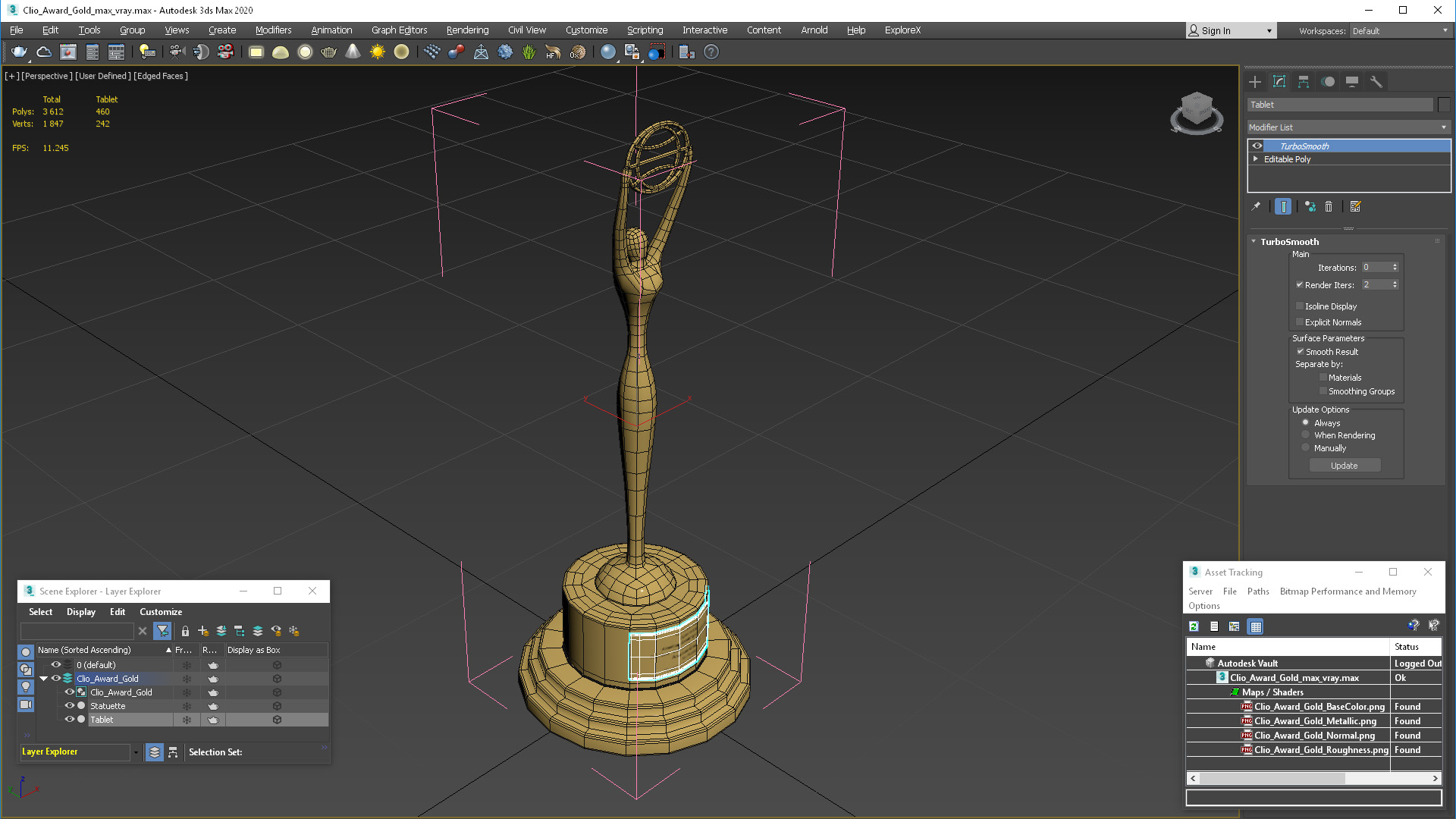Click the cone primitive toolbar icon

point(353,52)
